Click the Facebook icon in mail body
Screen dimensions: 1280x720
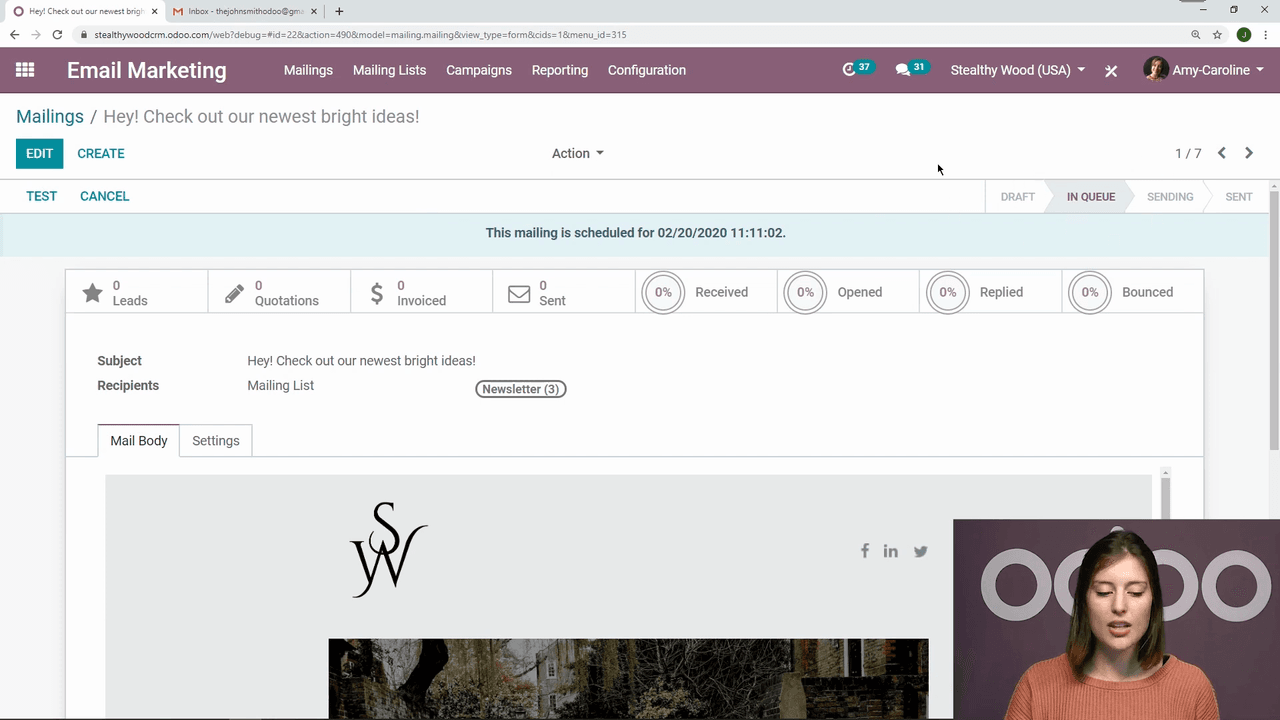point(865,551)
